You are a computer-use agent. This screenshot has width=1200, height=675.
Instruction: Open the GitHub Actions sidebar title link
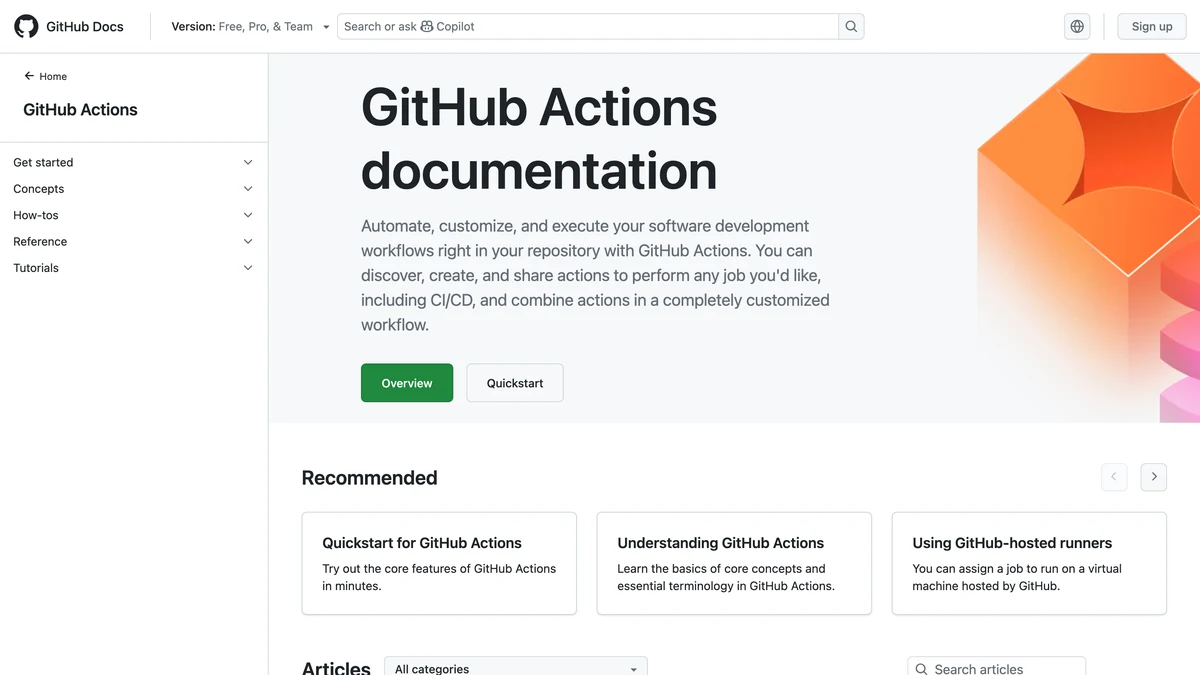tap(80, 110)
